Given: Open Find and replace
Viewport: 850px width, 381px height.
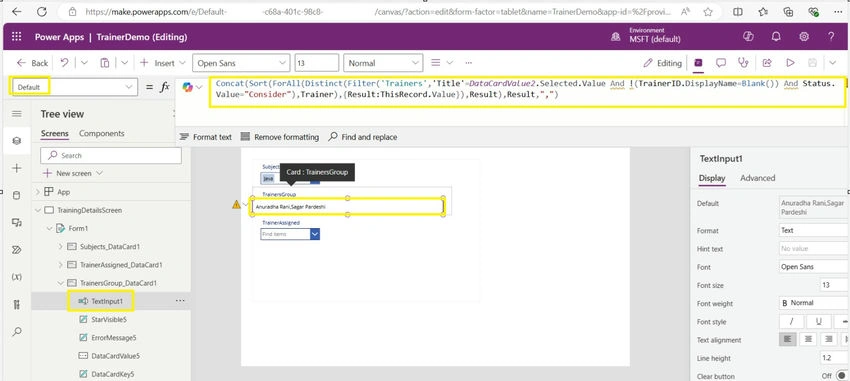Looking at the screenshot, I should (363, 137).
